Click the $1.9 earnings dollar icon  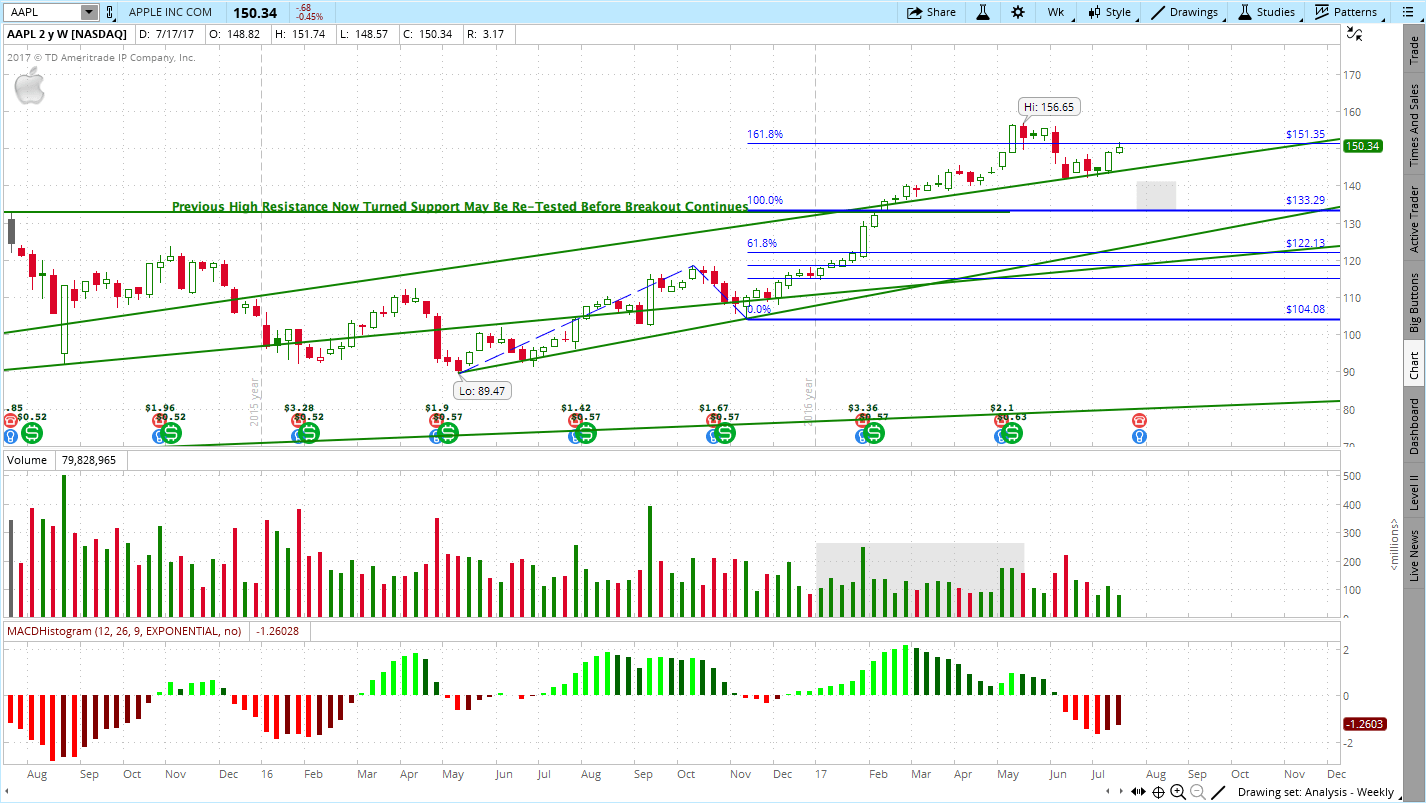point(448,433)
